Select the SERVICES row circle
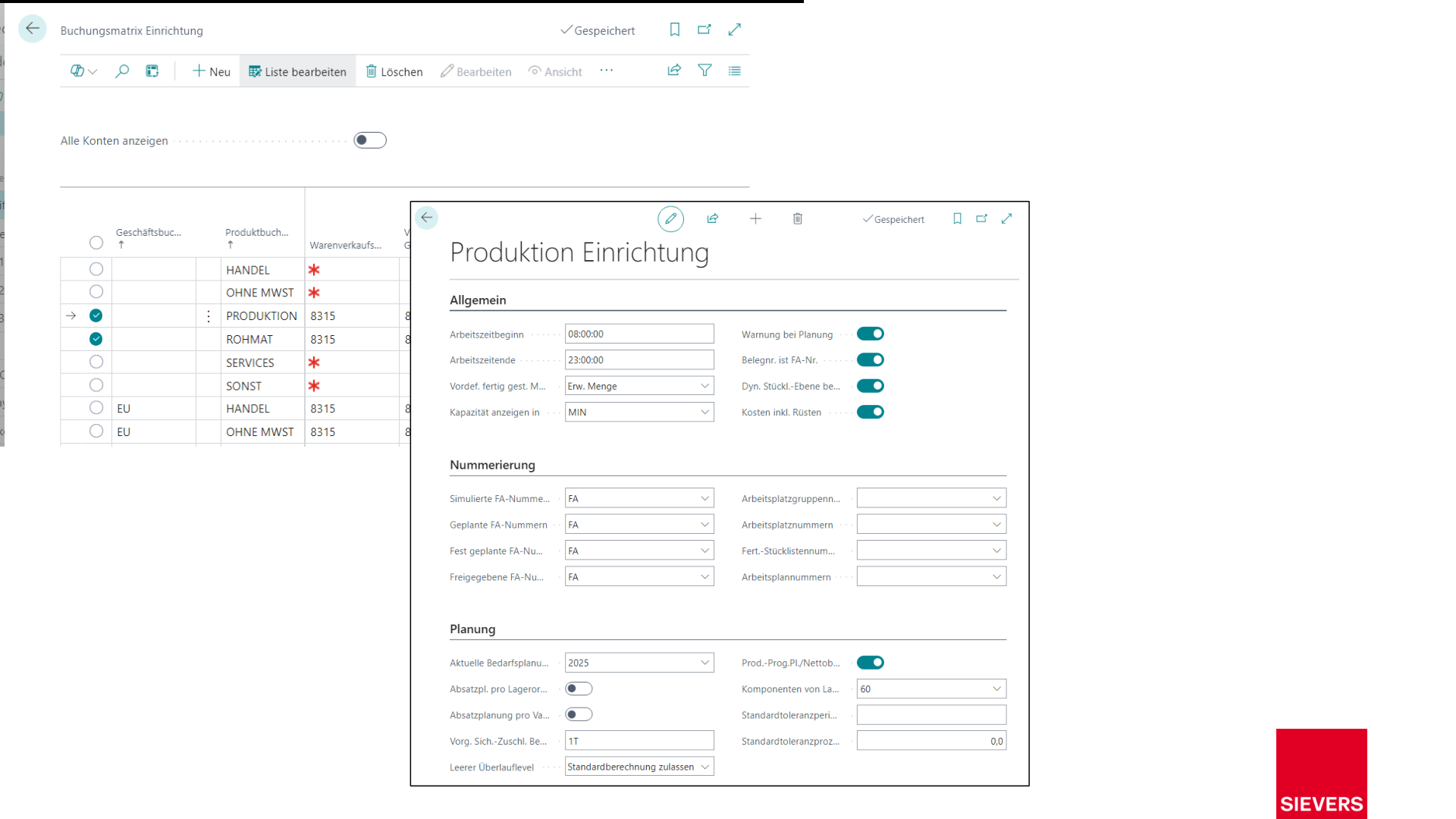The height and width of the screenshot is (819, 1456). [96, 362]
